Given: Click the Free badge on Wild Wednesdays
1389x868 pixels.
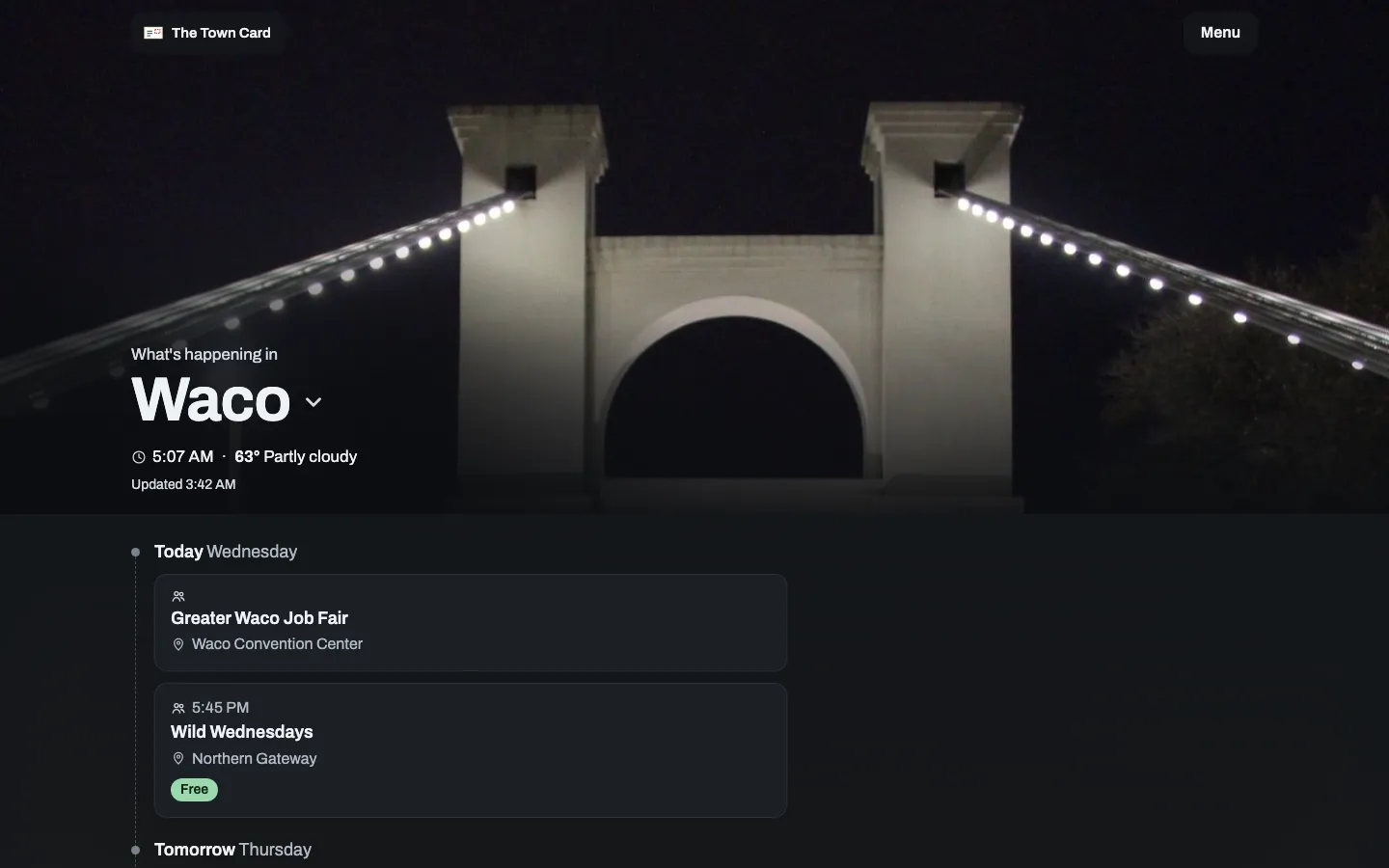Looking at the screenshot, I should (194, 790).
